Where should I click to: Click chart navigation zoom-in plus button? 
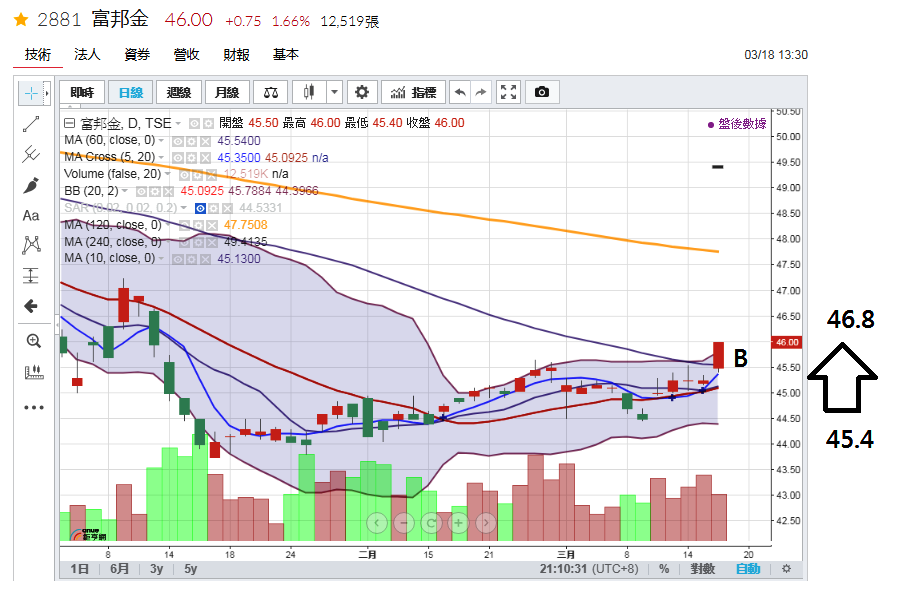coord(458,523)
